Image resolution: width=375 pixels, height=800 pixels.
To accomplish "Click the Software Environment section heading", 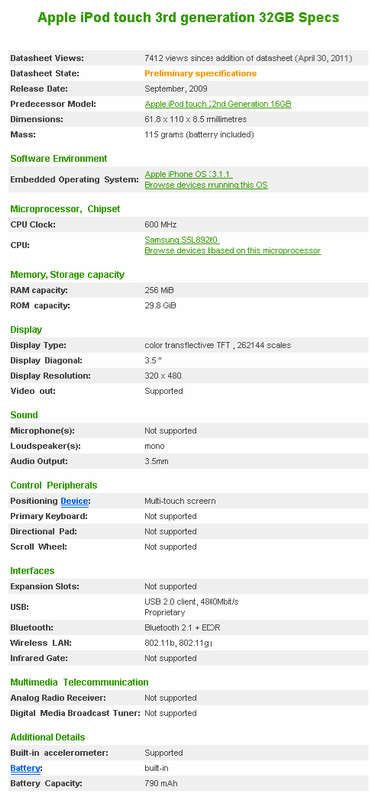I will 59,159.
